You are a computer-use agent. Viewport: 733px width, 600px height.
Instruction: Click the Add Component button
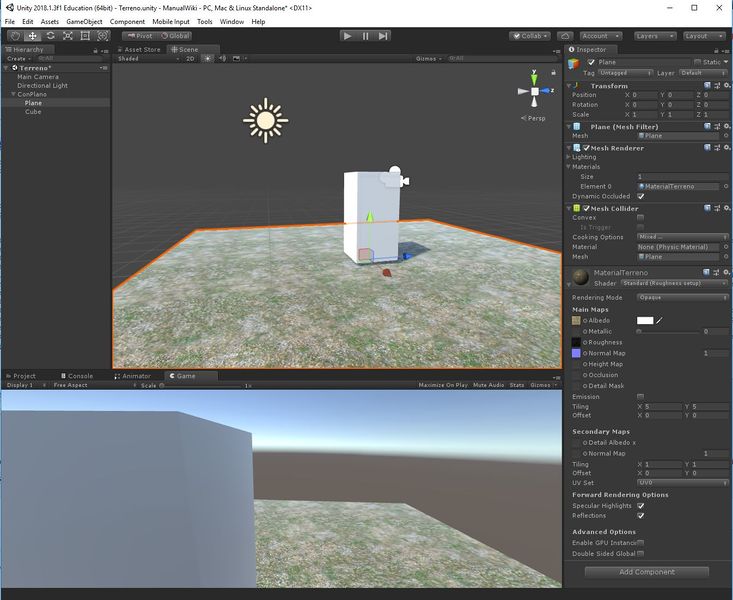(647, 571)
